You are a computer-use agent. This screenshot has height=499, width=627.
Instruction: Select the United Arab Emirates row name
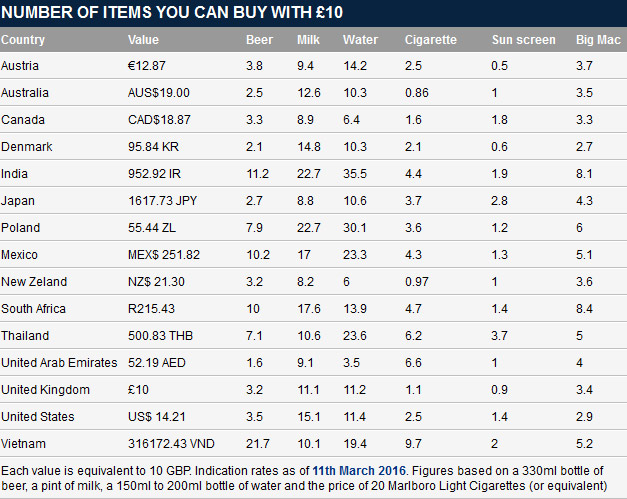[x=59, y=362]
